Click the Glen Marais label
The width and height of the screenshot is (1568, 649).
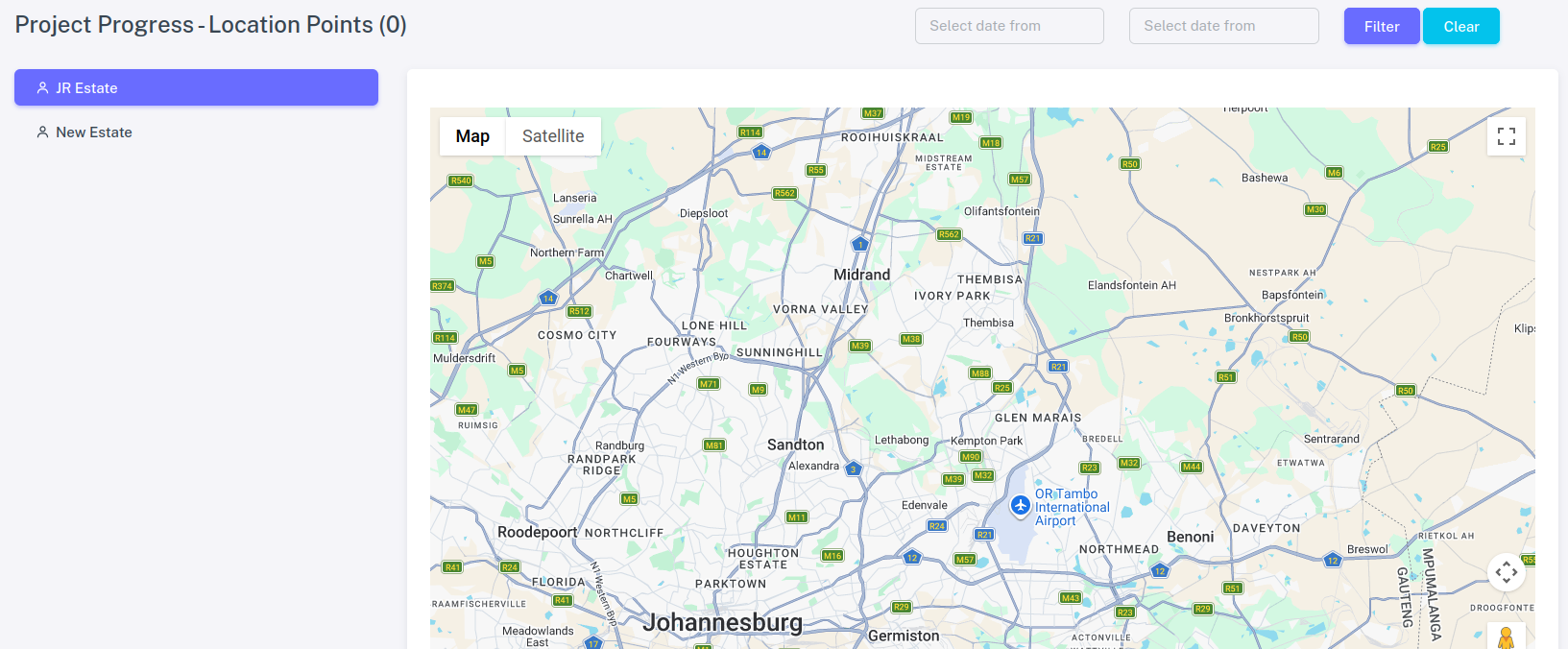click(x=1038, y=418)
